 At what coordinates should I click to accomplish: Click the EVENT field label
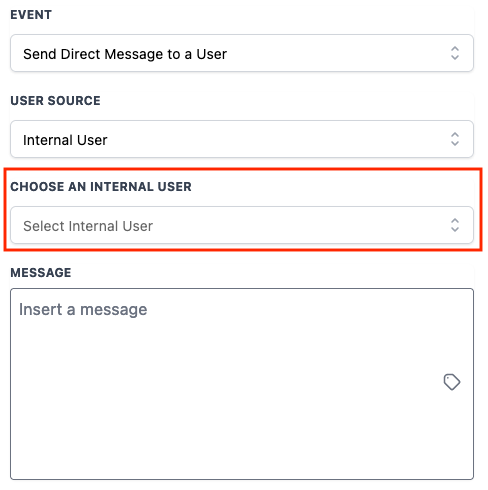coord(31,15)
